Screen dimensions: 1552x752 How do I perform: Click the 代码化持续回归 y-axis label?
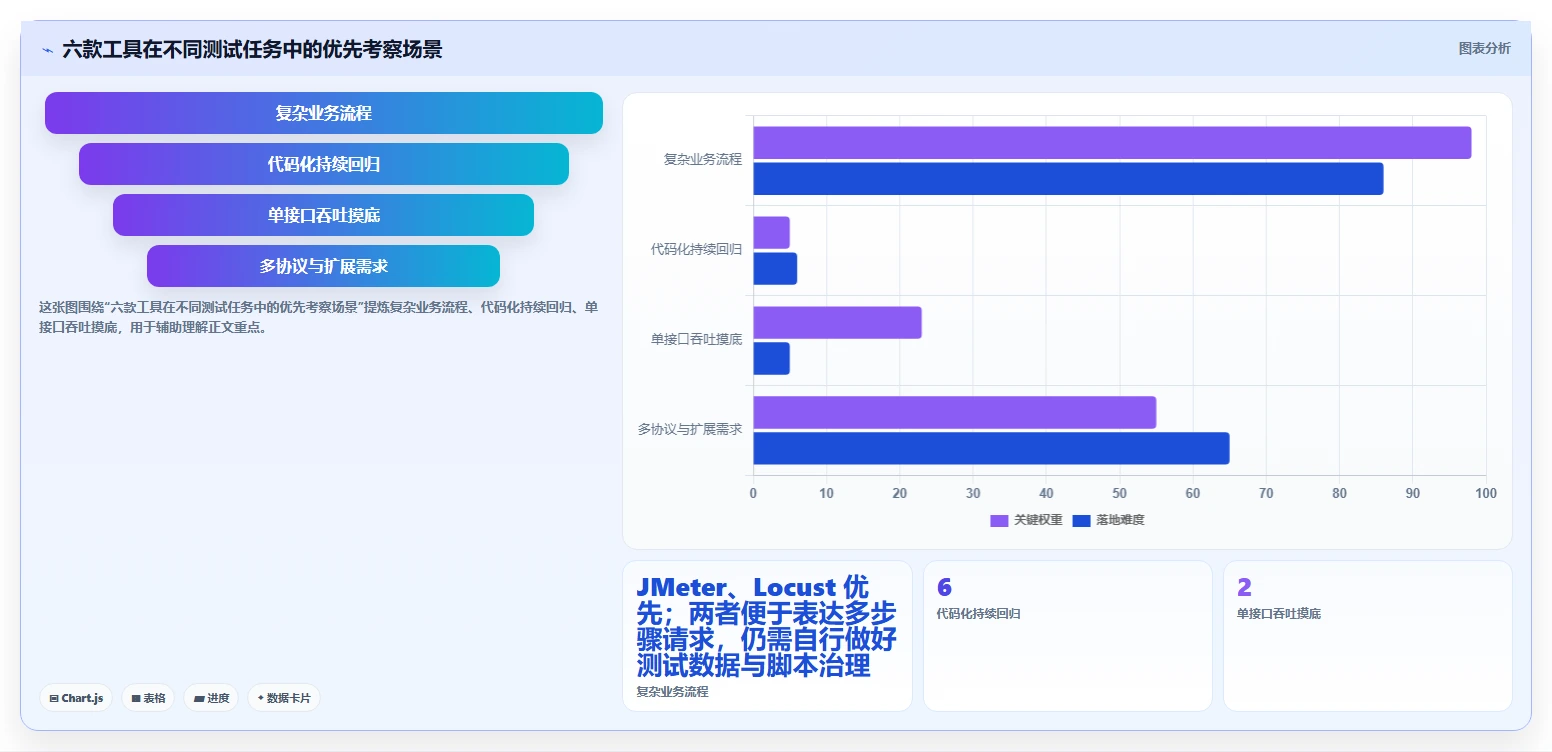696,249
